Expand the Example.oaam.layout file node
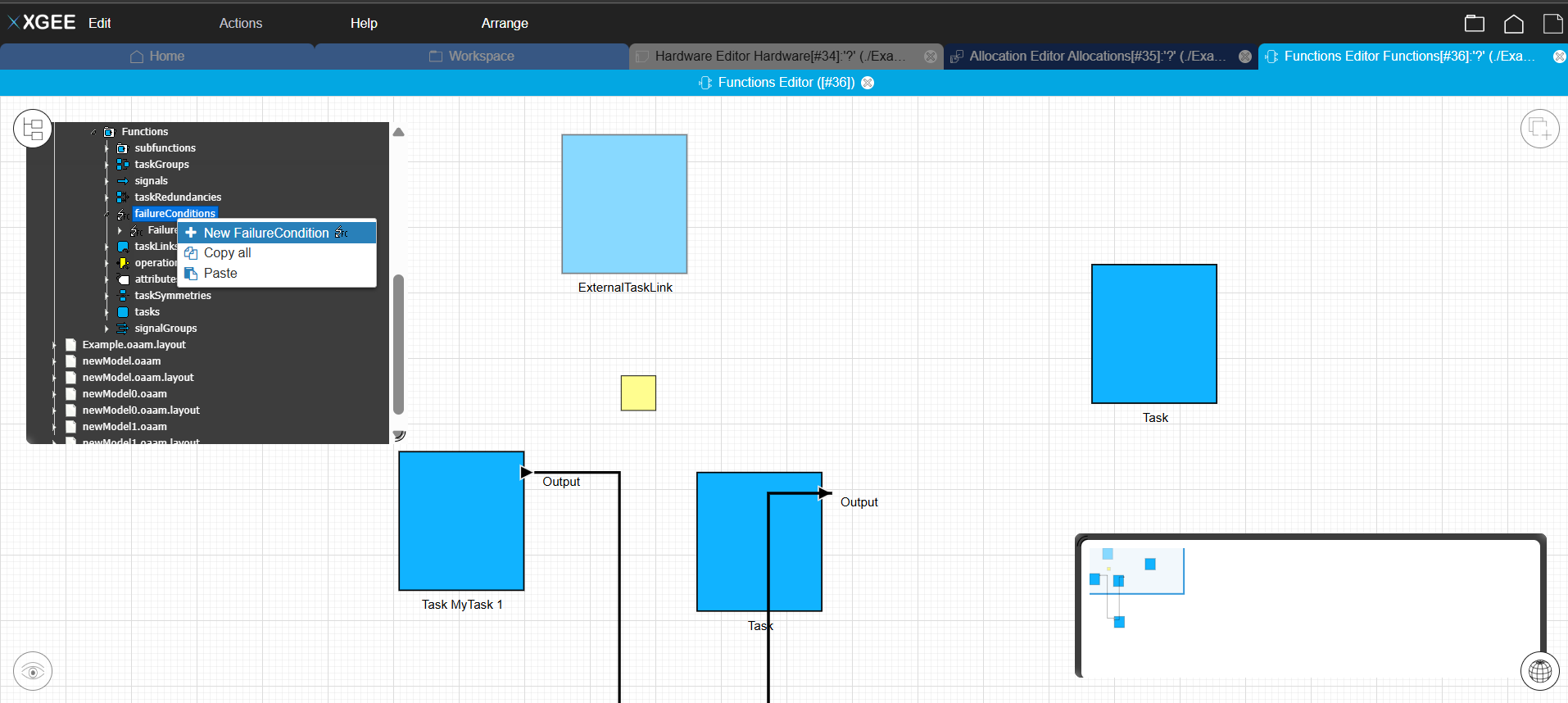The height and width of the screenshot is (703, 1568). click(x=54, y=345)
